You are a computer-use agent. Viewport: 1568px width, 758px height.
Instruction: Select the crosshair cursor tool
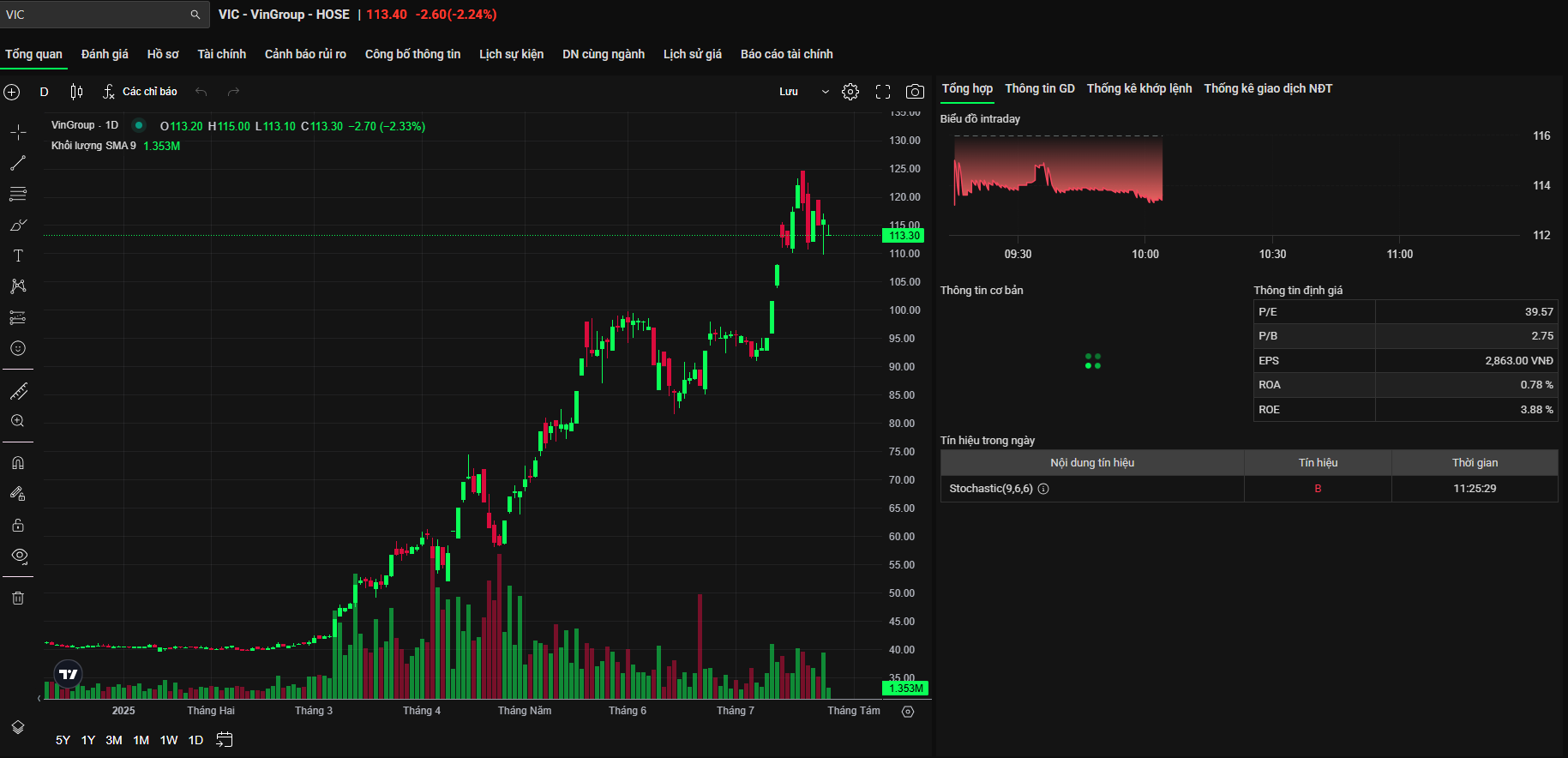click(18, 132)
